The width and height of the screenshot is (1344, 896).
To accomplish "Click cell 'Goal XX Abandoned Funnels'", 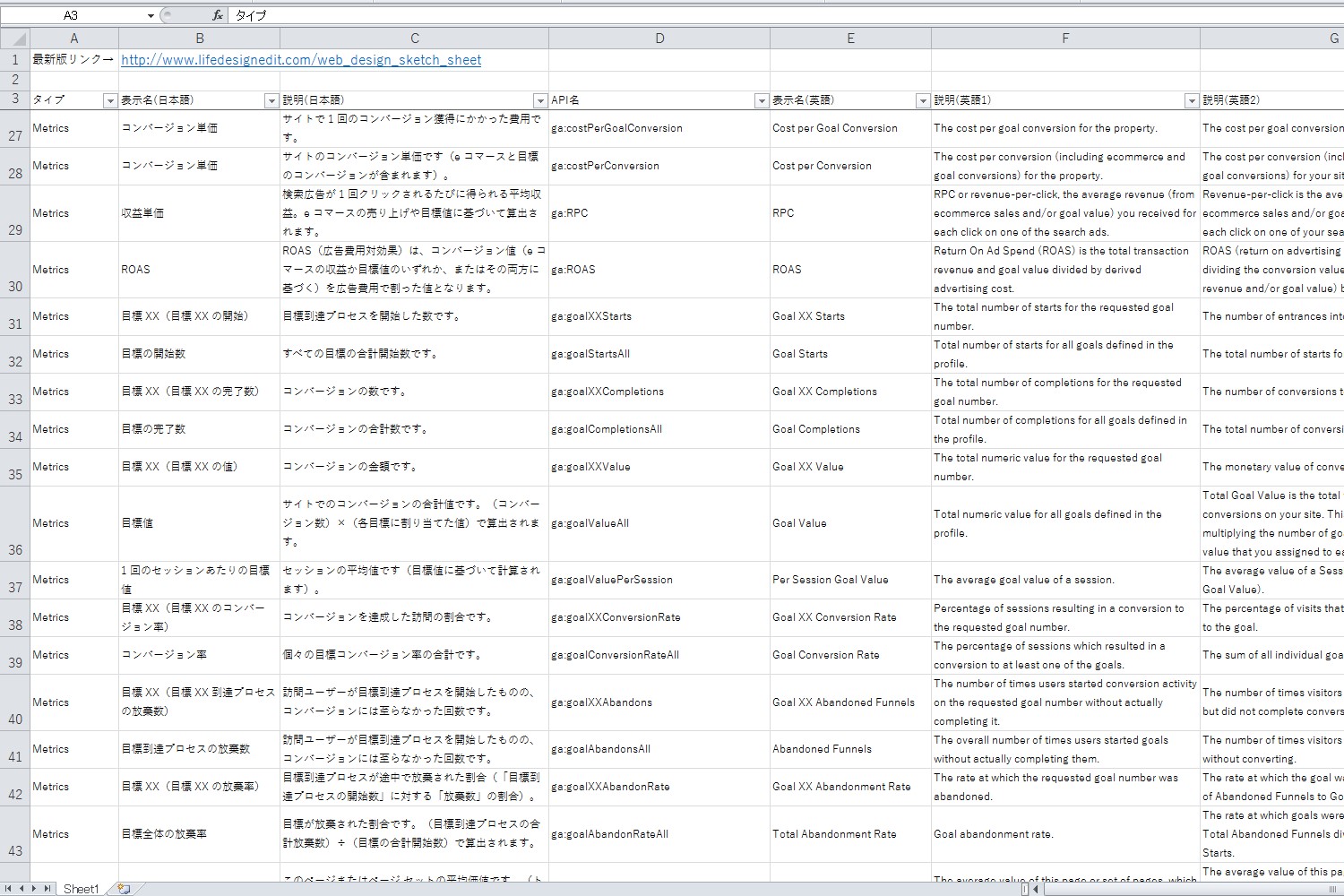I will [850, 702].
